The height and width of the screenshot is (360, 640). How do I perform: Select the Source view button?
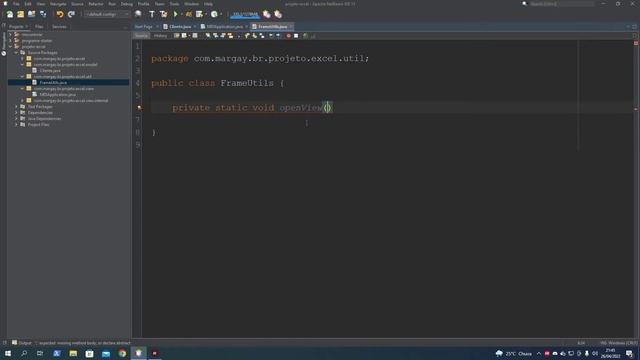141,36
